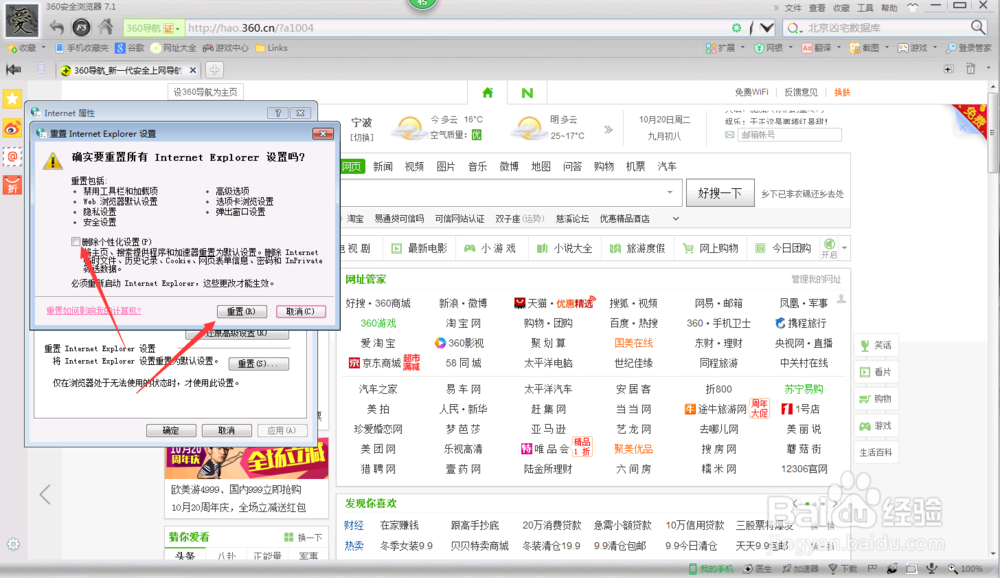Click the 重置 button in the reset dialog
This screenshot has width=1000, height=578.
coord(241,310)
